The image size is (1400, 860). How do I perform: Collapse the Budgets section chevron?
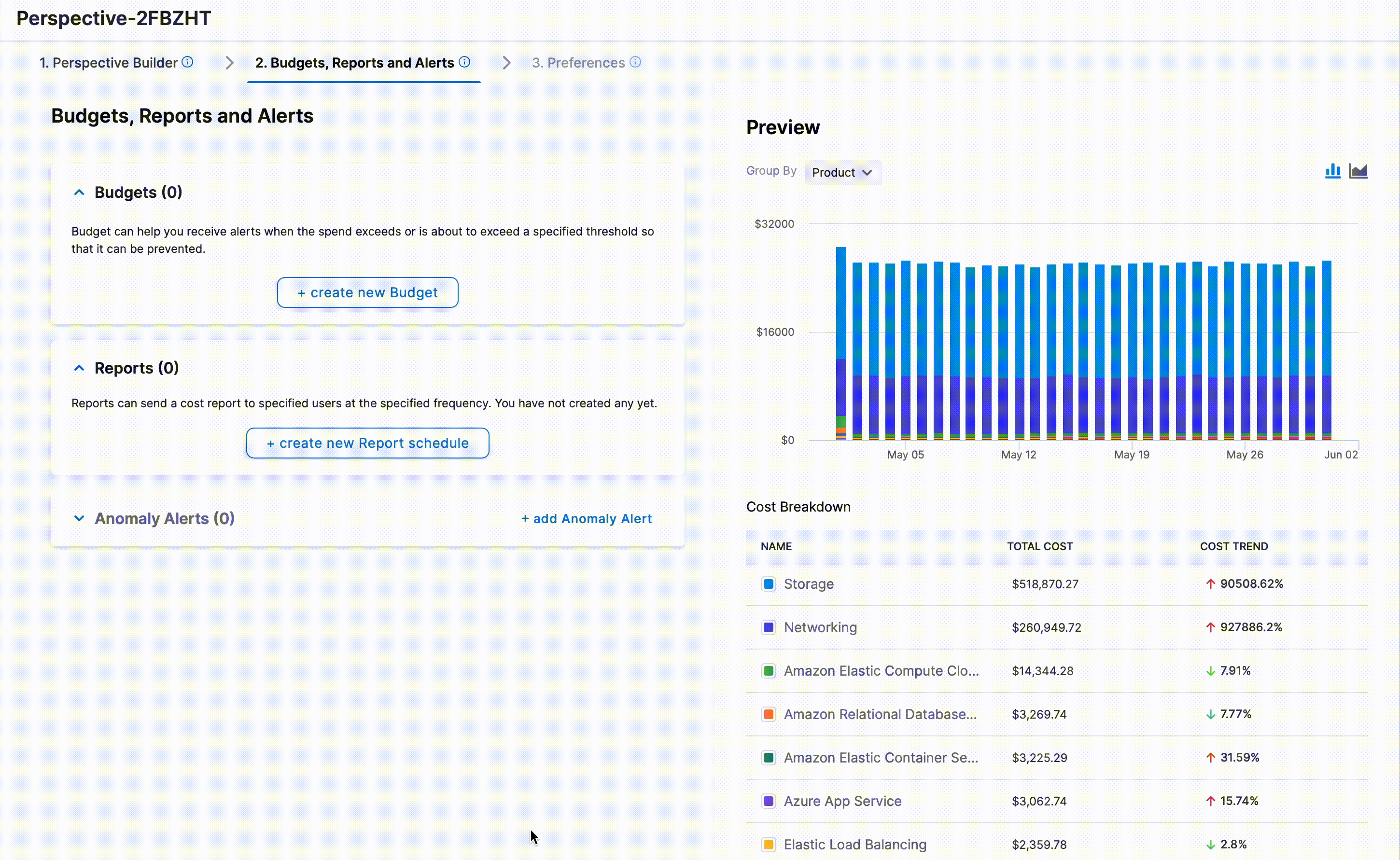point(79,192)
